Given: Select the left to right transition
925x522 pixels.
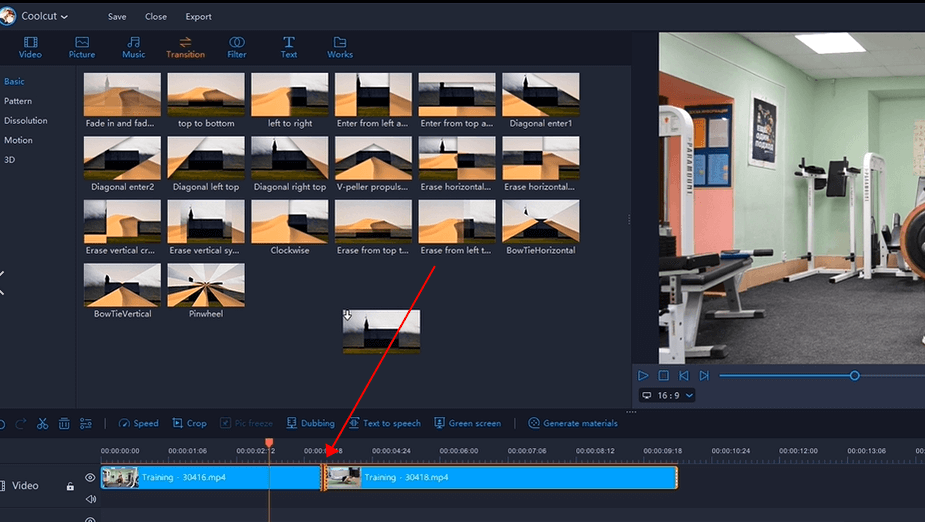Looking at the screenshot, I should (x=290, y=100).
